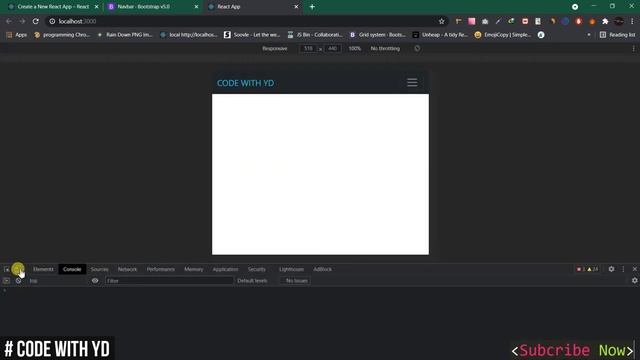Open the Responsive device dropdown
The image size is (640, 360).
pos(275,49)
